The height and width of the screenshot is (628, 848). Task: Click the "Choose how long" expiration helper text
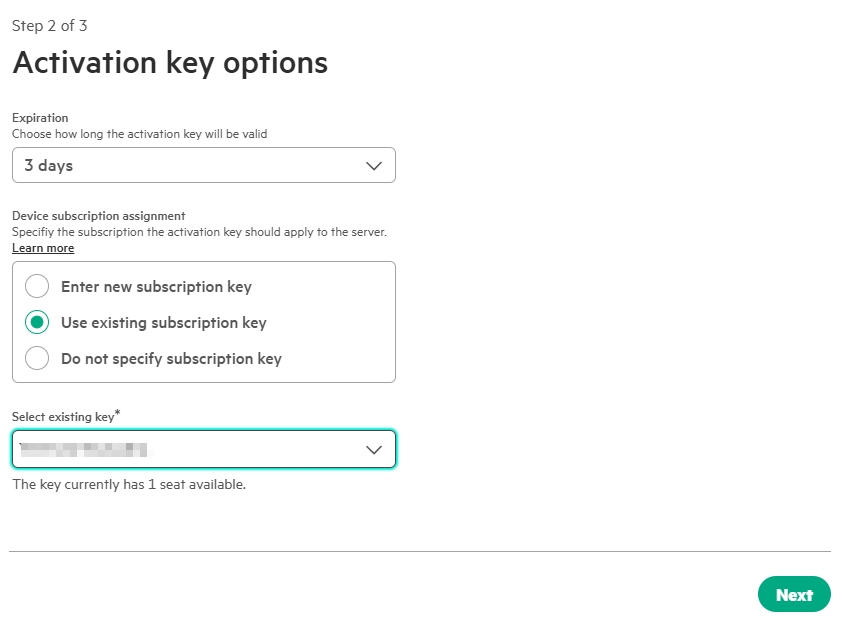click(139, 133)
